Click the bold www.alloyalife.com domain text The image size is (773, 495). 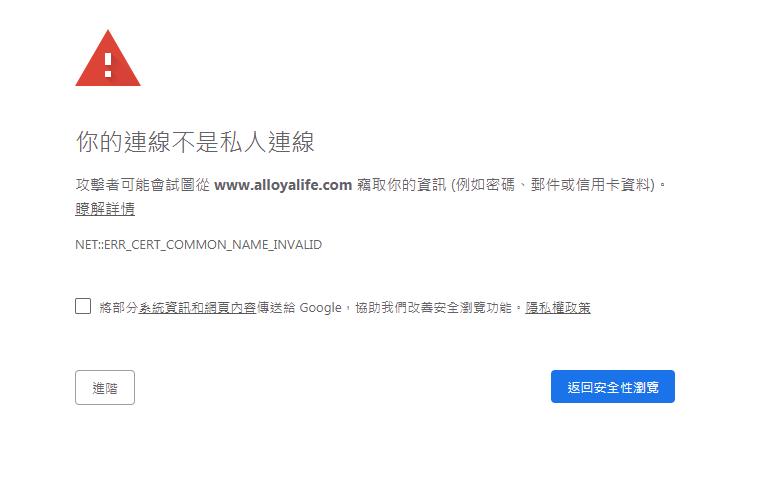283,185
